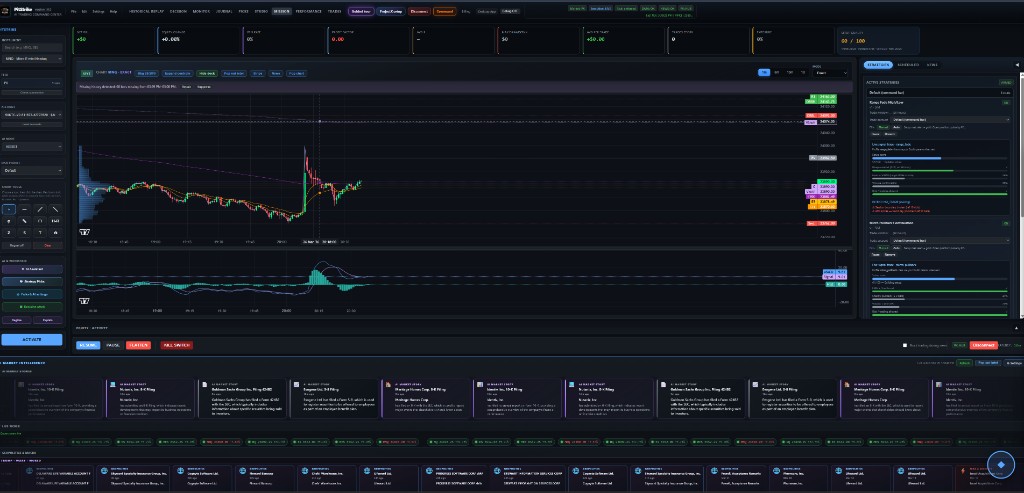Expand the events activity panel arrow
This screenshot has height=493, width=1024.
[1016, 328]
